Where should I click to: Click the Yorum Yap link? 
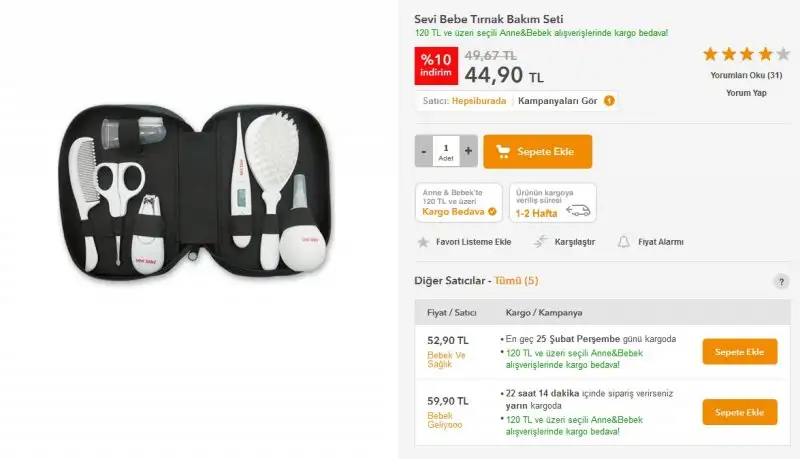[746, 93]
